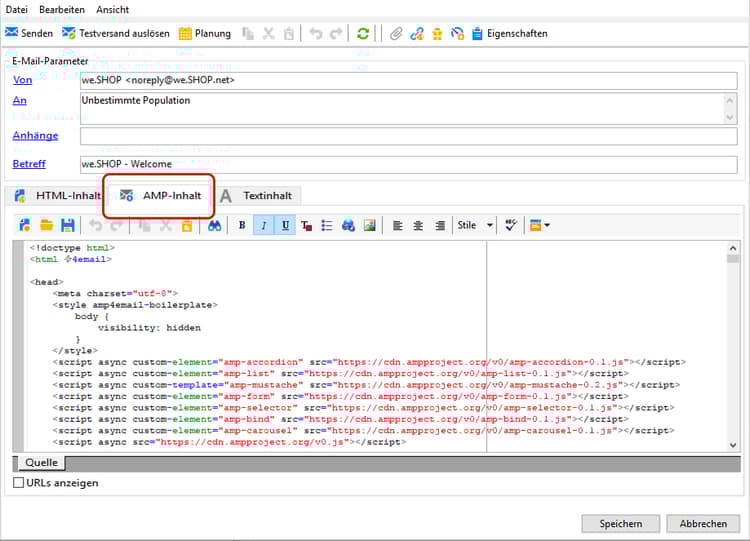Click the editor toolbar redo icon

coord(116,225)
